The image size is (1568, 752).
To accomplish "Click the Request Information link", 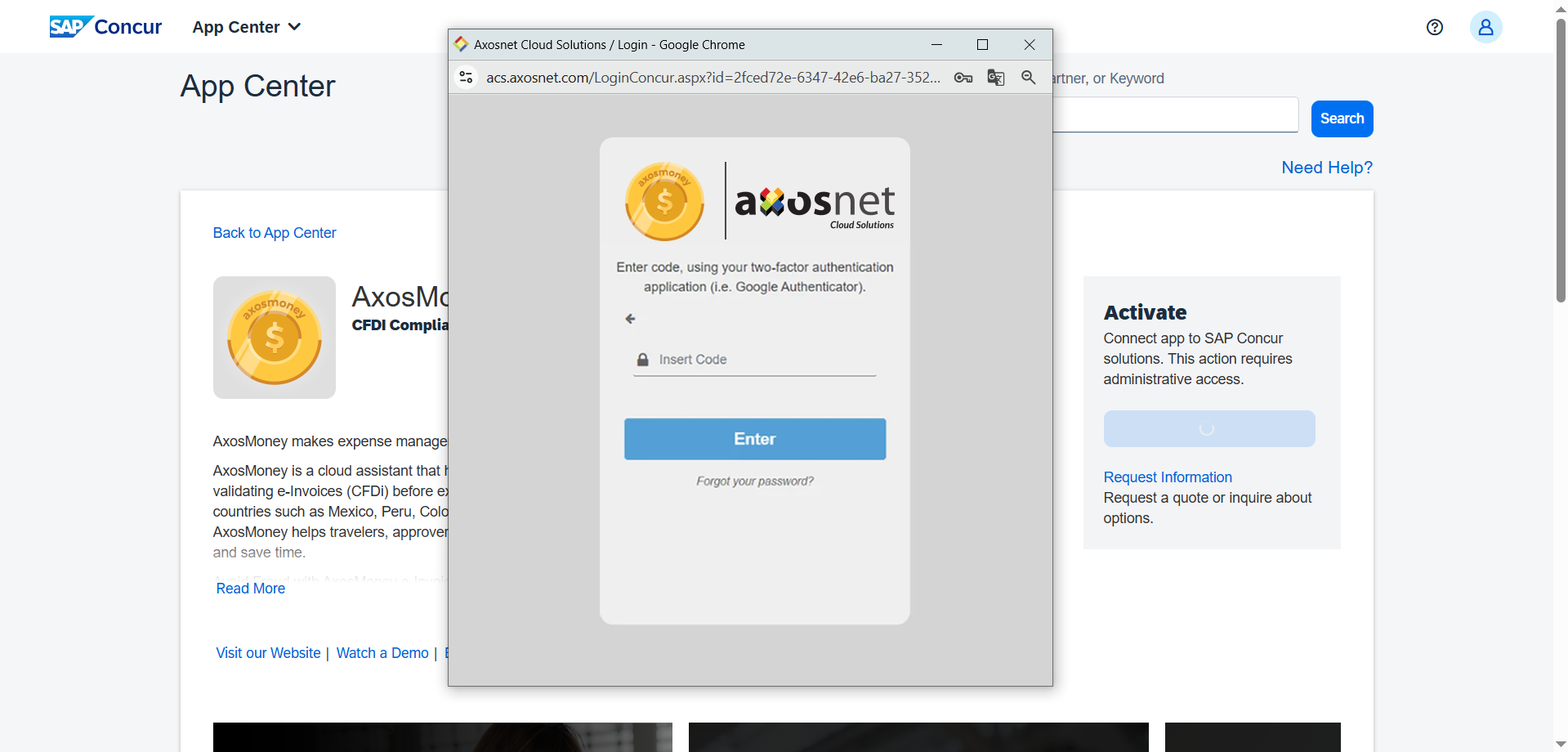I will [1167, 477].
